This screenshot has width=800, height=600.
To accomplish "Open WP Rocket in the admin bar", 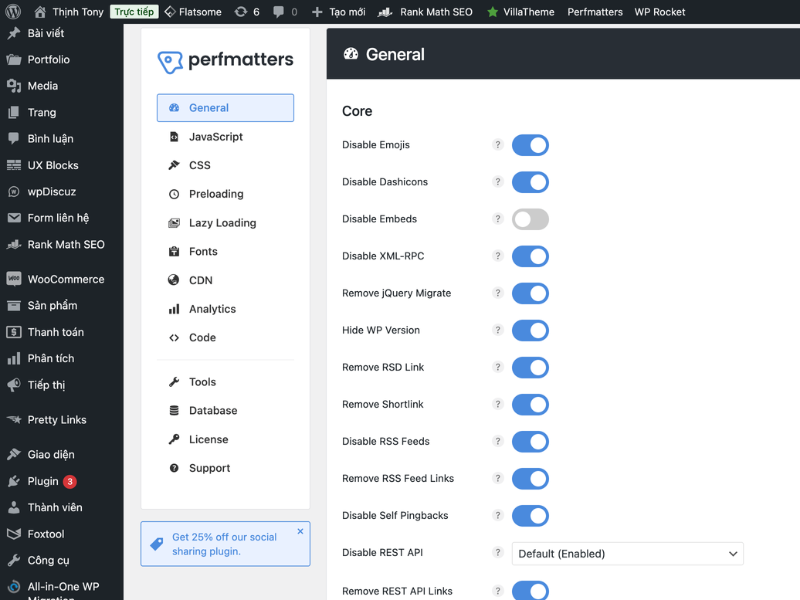I will (x=660, y=12).
